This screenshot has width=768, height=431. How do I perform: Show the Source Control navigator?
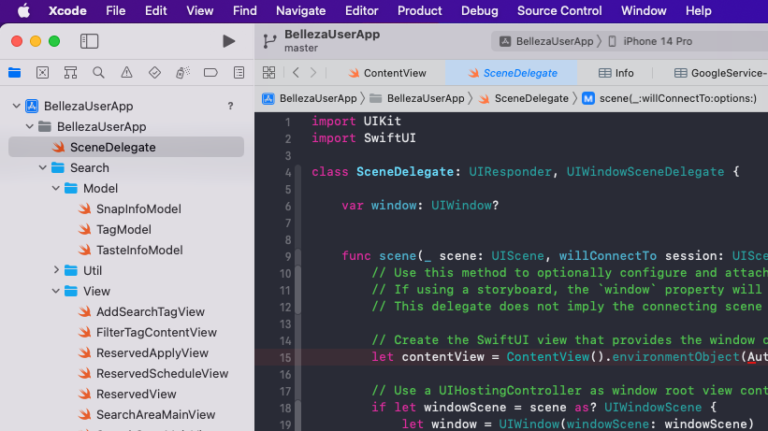coord(42,73)
